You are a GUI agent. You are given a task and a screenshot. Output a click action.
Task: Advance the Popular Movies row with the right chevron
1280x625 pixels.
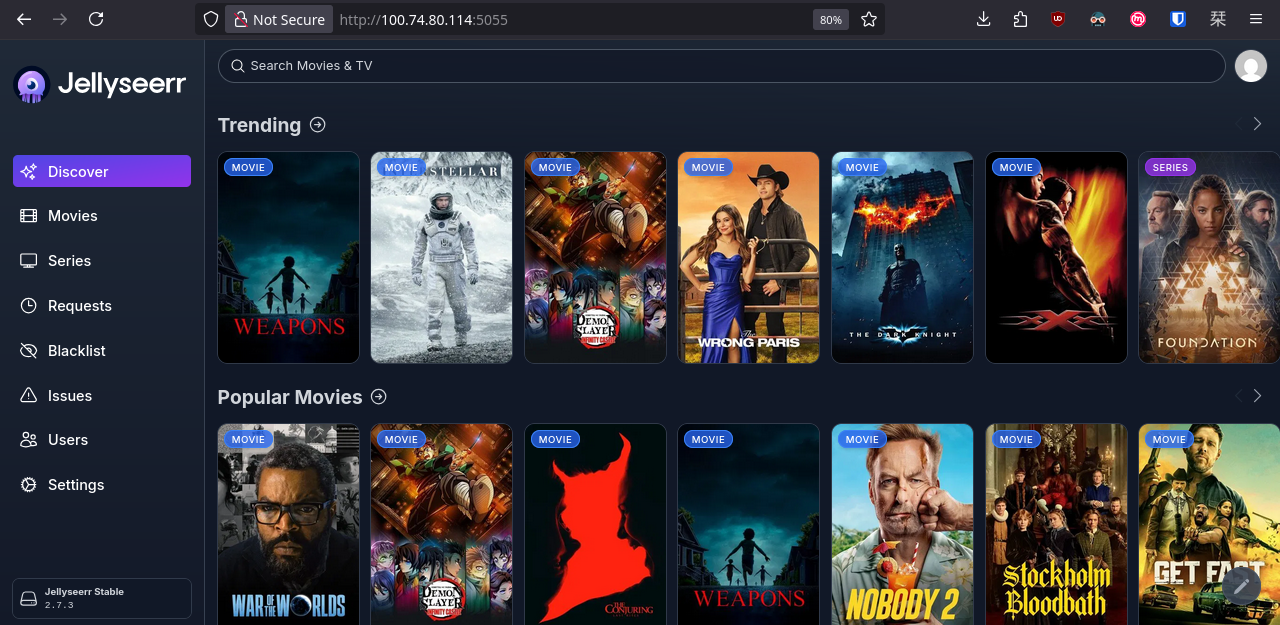tap(1258, 396)
